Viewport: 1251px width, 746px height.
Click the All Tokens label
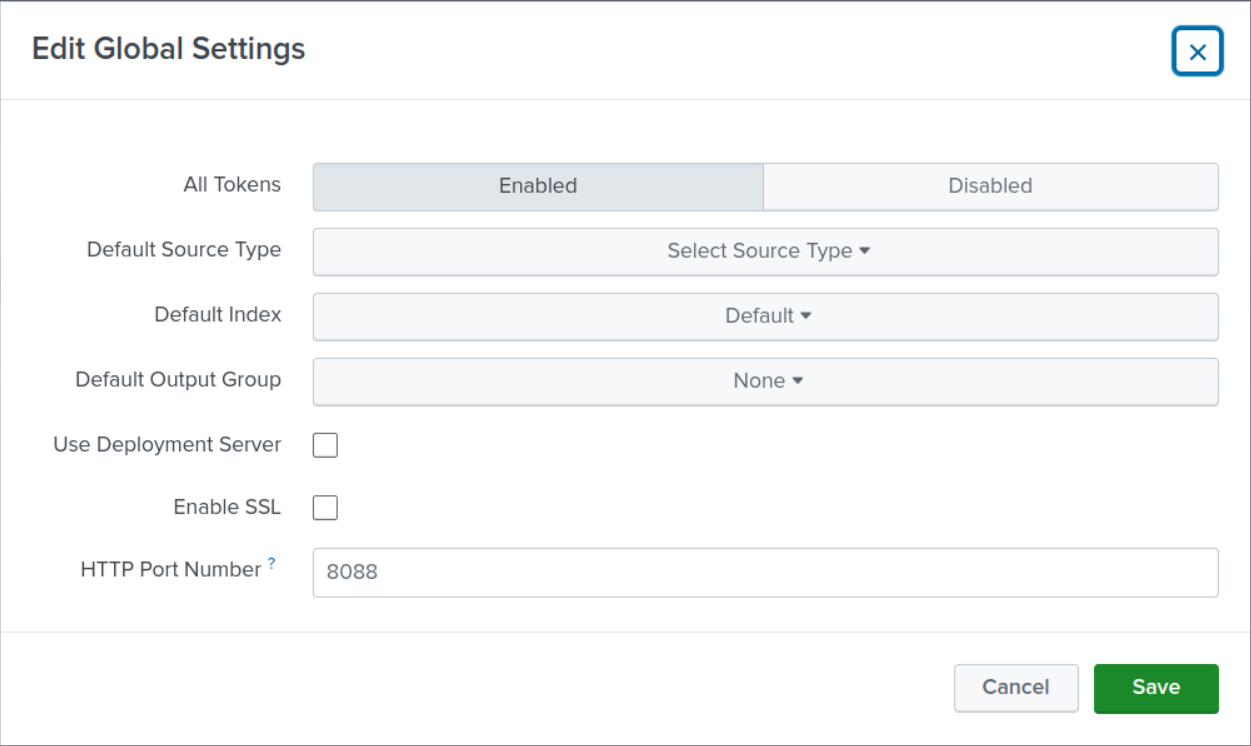(x=232, y=185)
